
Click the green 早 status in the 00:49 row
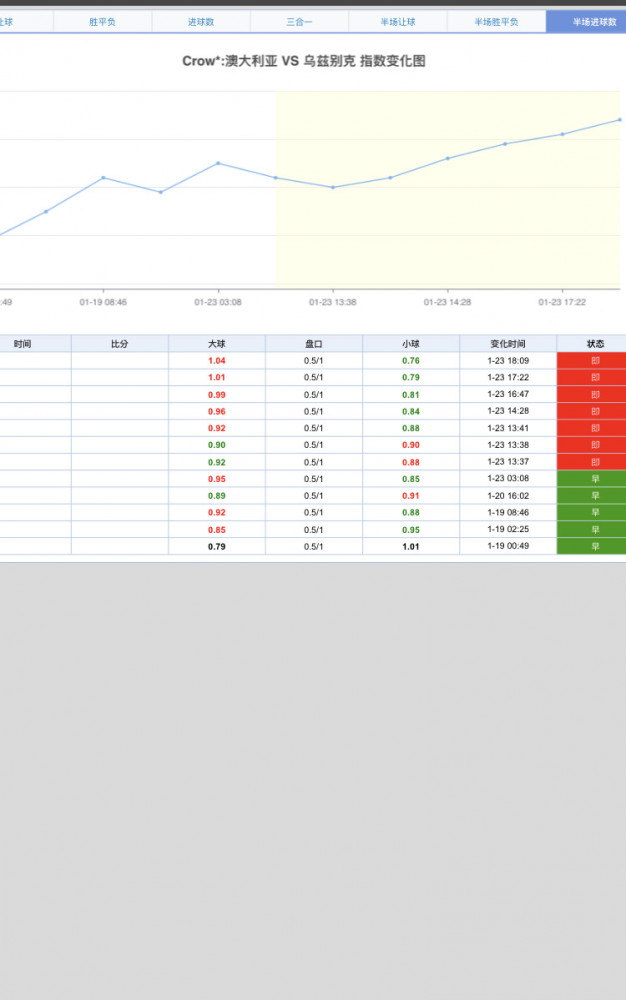click(592, 547)
